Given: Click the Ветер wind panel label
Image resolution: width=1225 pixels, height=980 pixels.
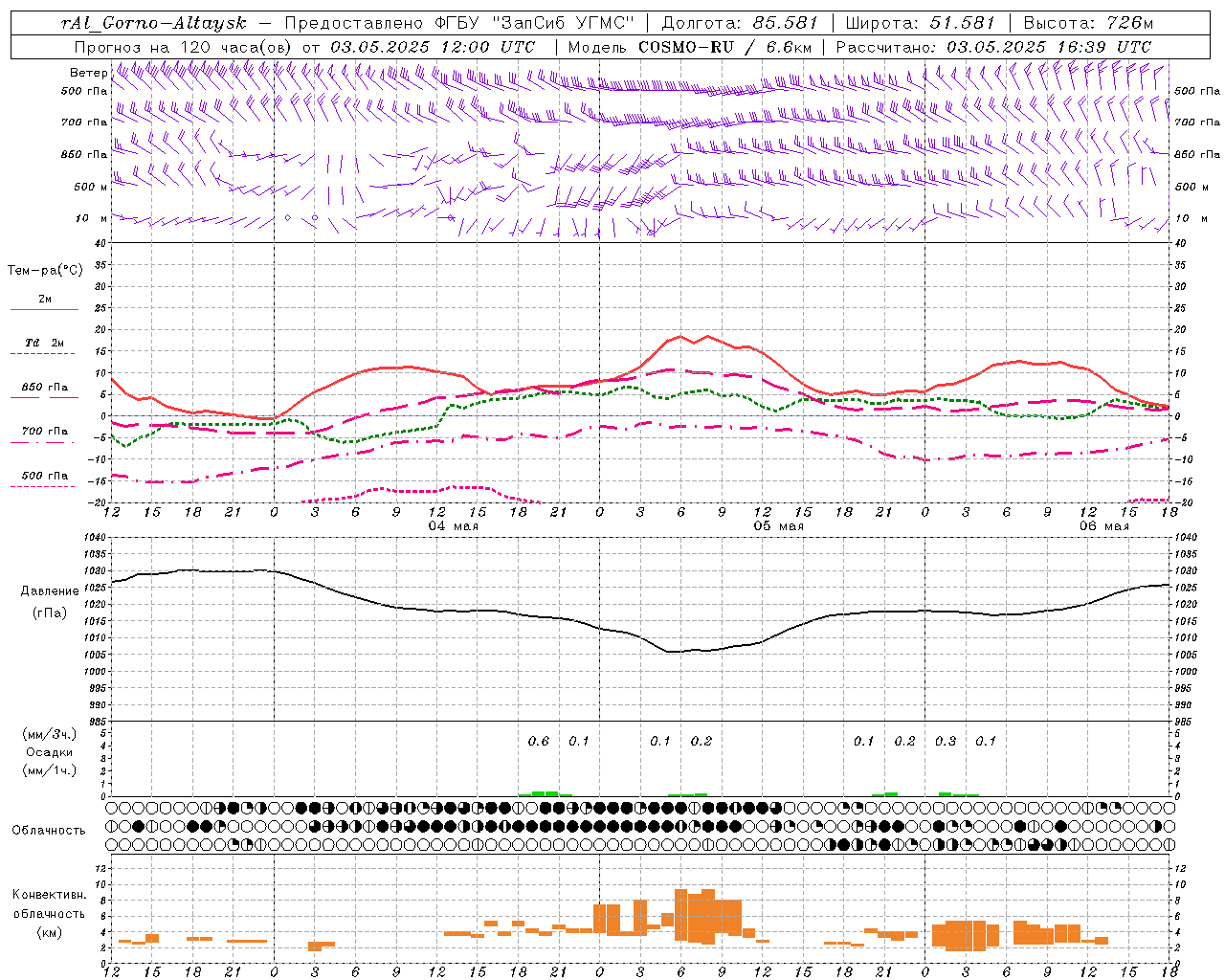Looking at the screenshot, I should (x=88, y=73).
